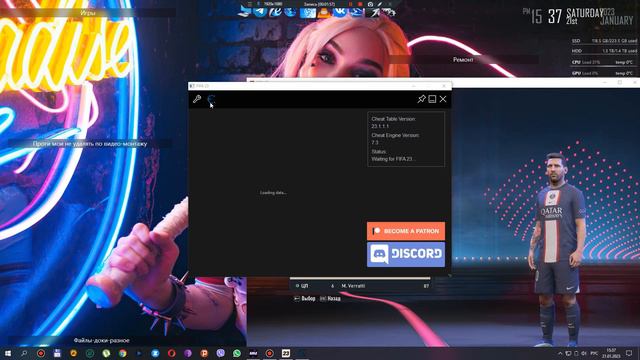Take a snapshot with recorder camera icon
The image size is (640, 360).
point(370,4)
